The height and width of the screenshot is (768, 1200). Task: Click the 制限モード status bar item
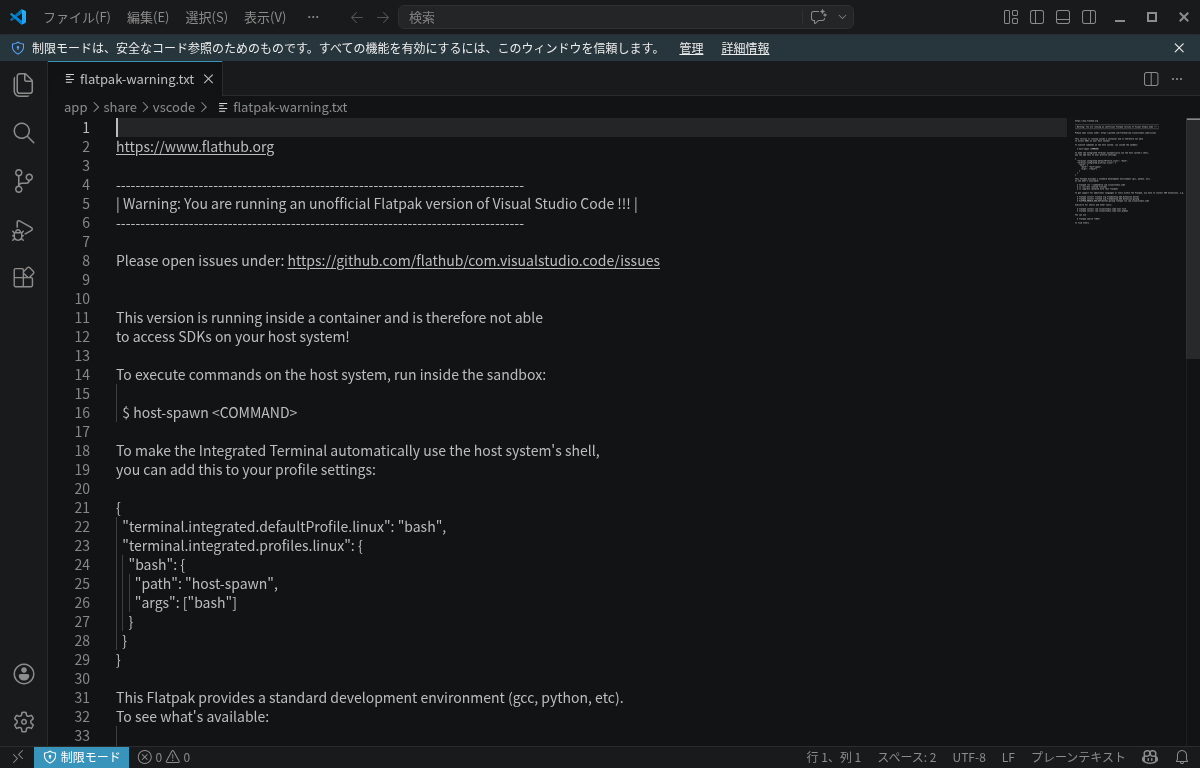(81, 757)
